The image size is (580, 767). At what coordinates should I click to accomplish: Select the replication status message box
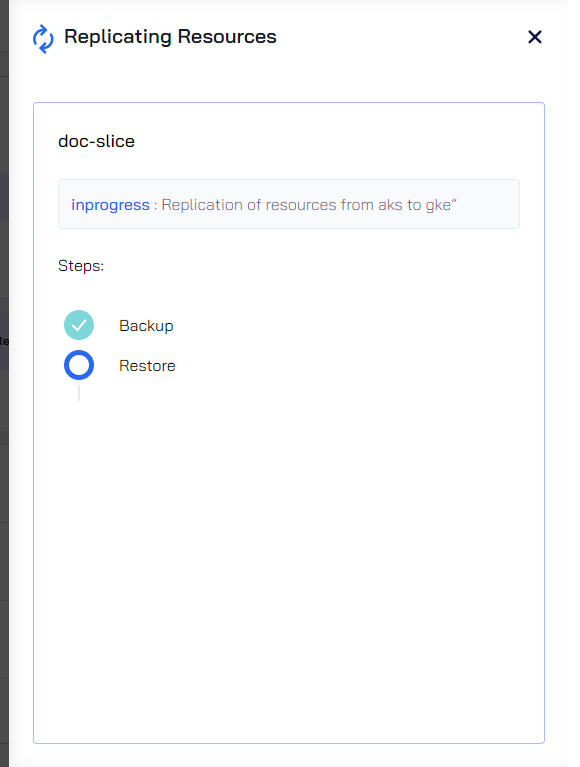(289, 204)
